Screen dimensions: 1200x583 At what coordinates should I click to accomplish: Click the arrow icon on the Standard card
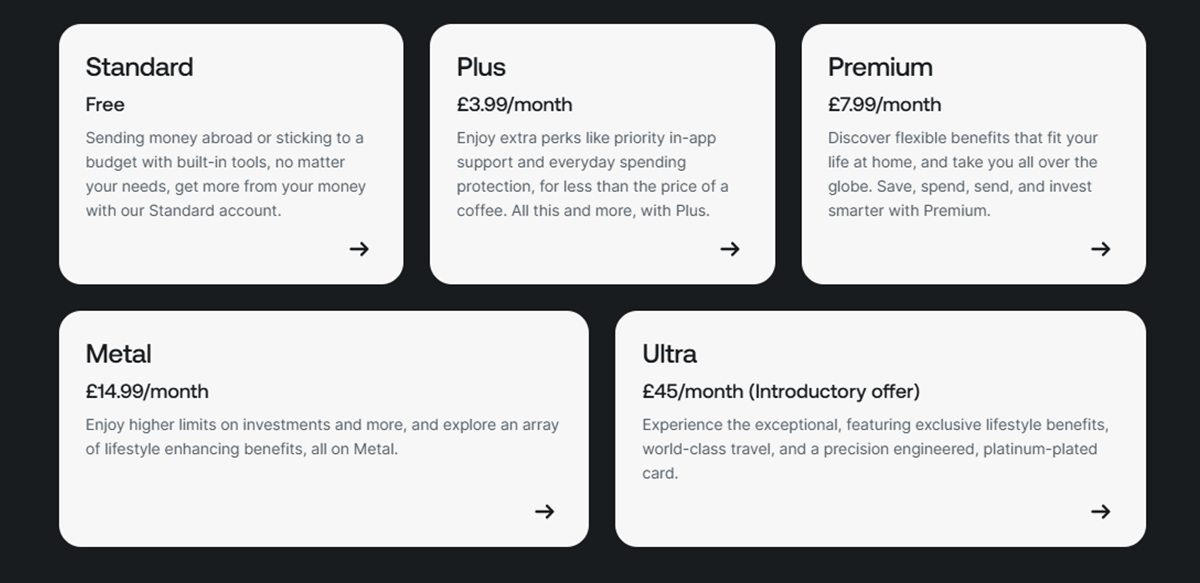pyautogui.click(x=358, y=249)
